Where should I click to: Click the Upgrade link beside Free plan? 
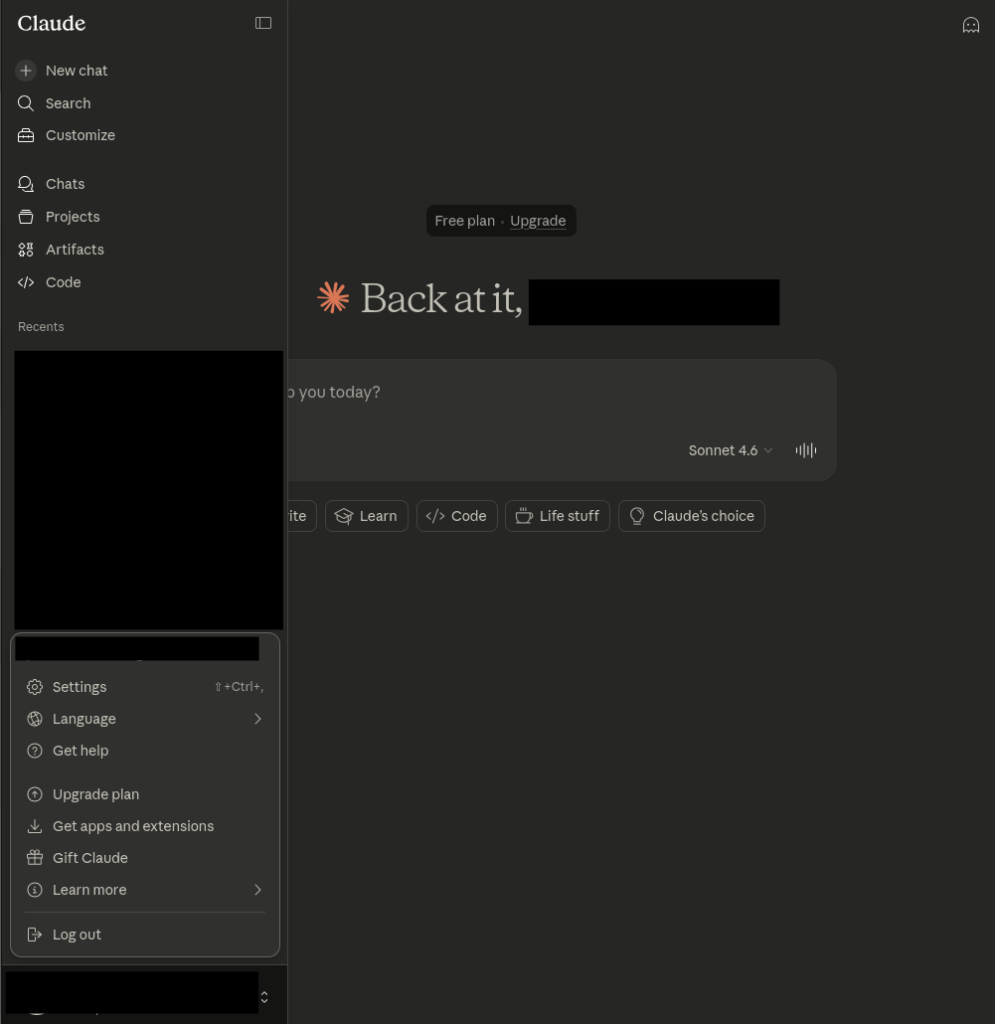538,221
